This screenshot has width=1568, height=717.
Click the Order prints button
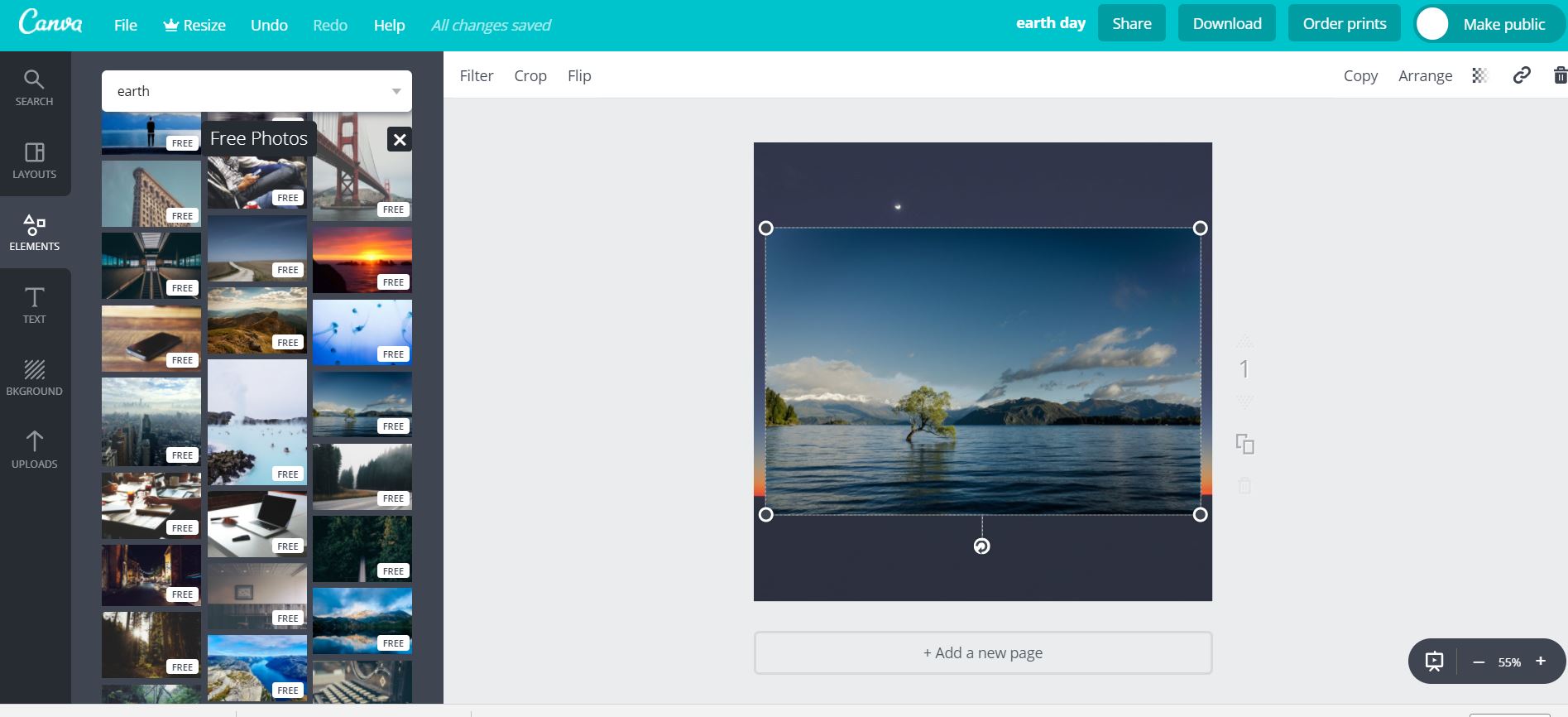[x=1345, y=23]
